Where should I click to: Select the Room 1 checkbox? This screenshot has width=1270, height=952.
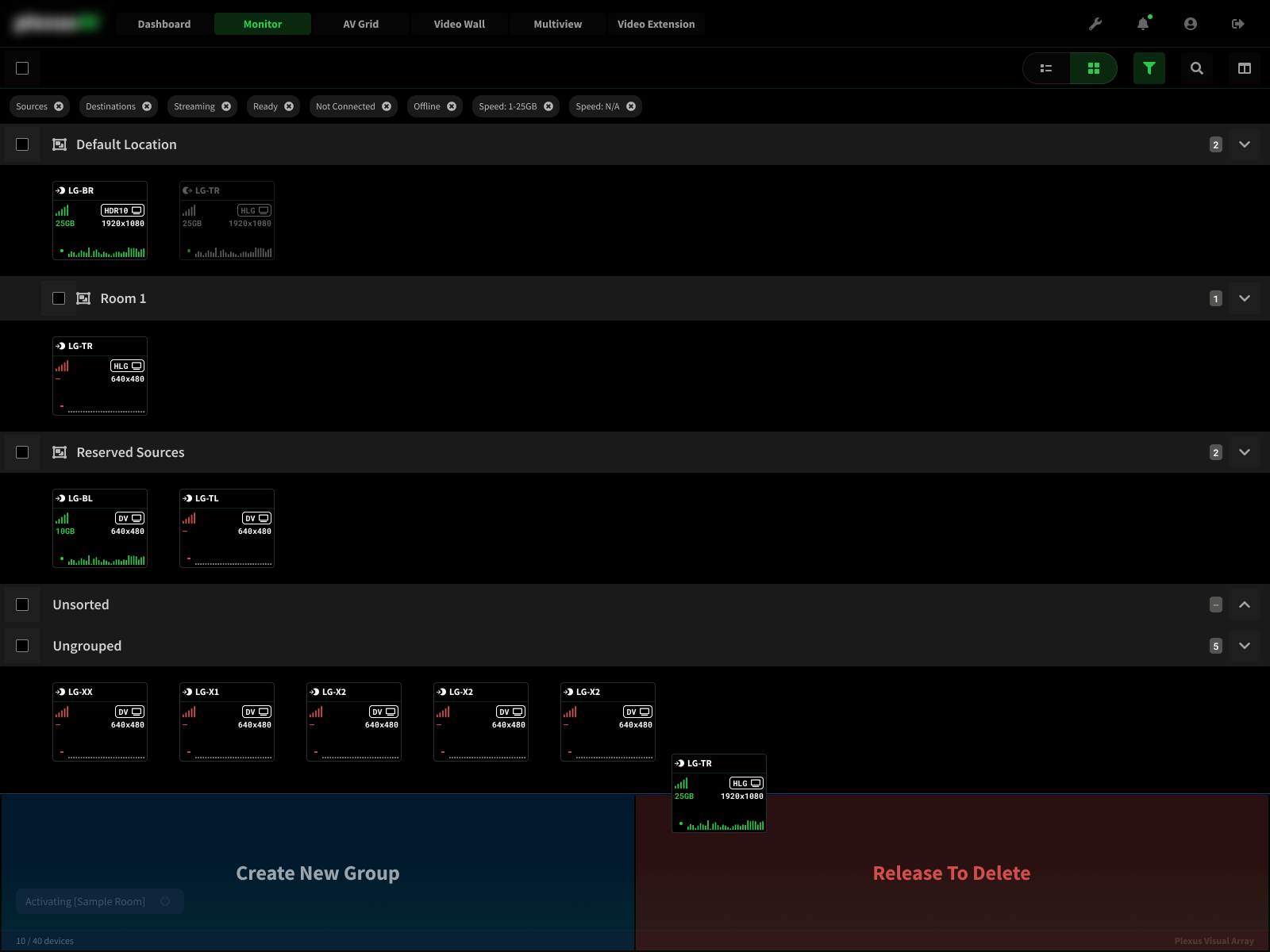tap(59, 298)
